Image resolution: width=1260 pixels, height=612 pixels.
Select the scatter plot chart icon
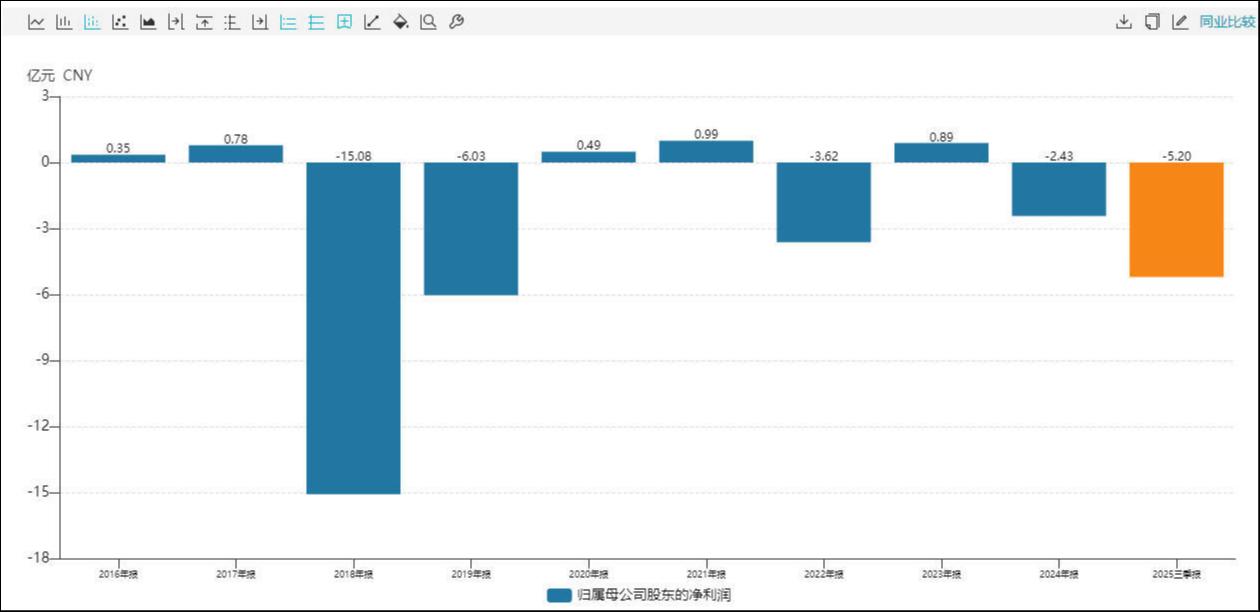pyautogui.click(x=120, y=22)
